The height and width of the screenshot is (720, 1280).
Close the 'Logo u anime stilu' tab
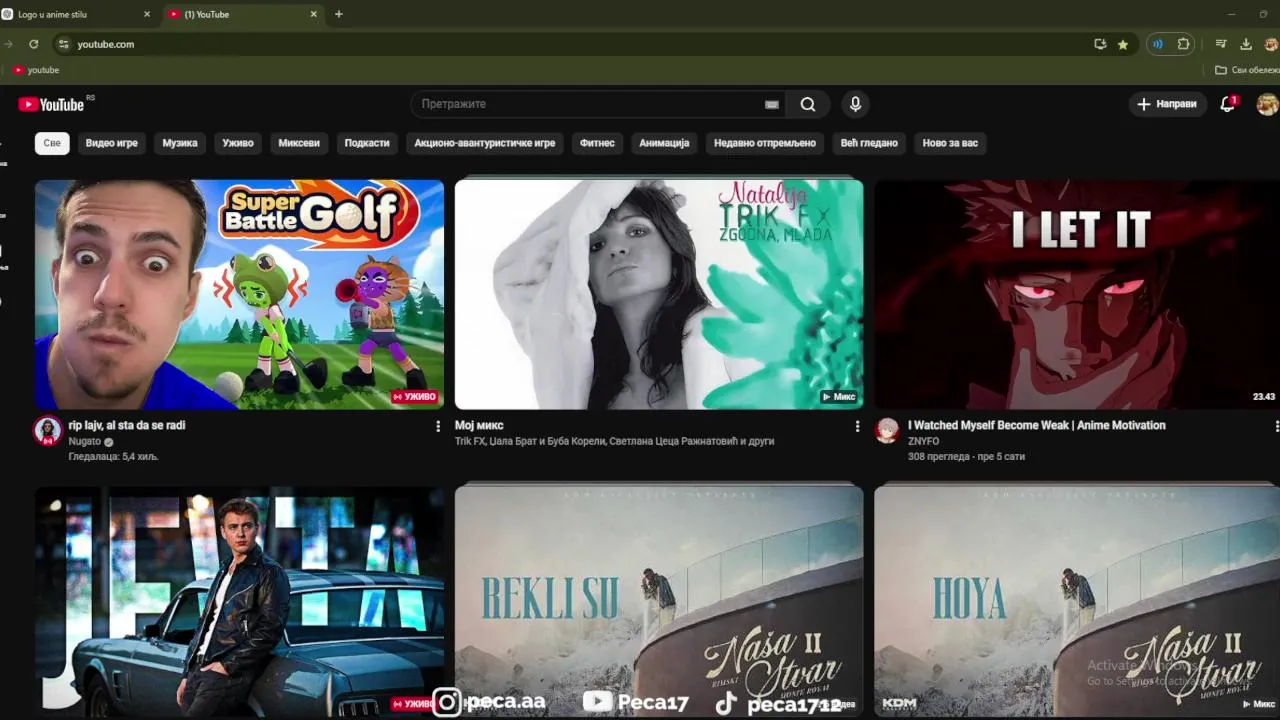pyautogui.click(x=147, y=14)
